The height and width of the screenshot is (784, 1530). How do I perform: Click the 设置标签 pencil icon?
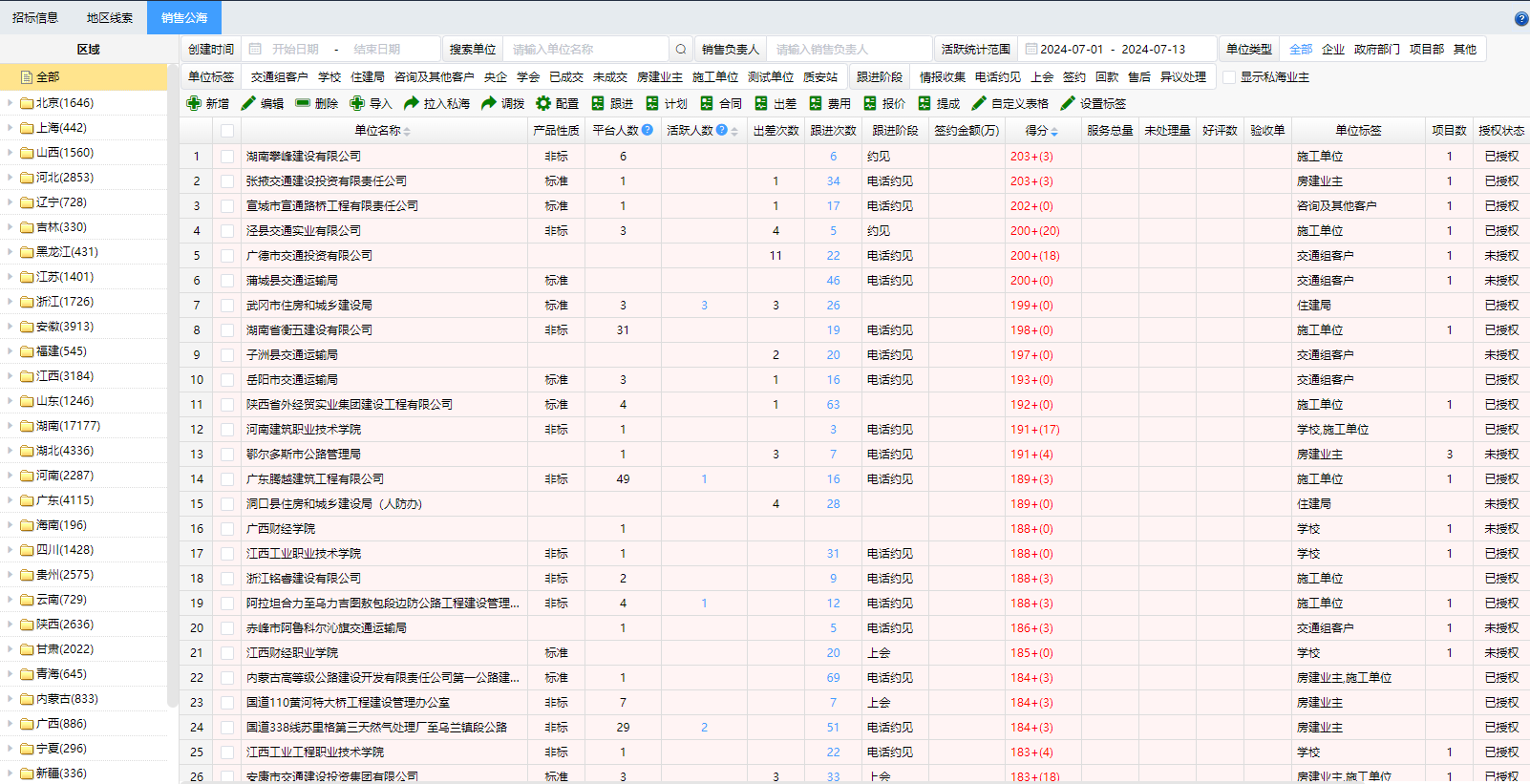1068,103
